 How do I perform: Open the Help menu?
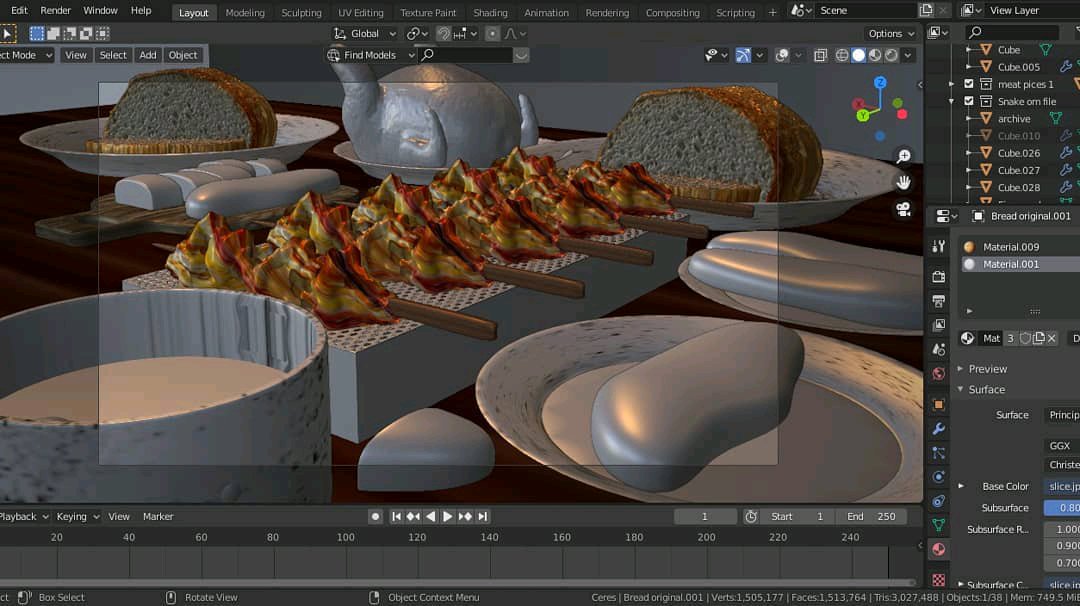coord(141,10)
